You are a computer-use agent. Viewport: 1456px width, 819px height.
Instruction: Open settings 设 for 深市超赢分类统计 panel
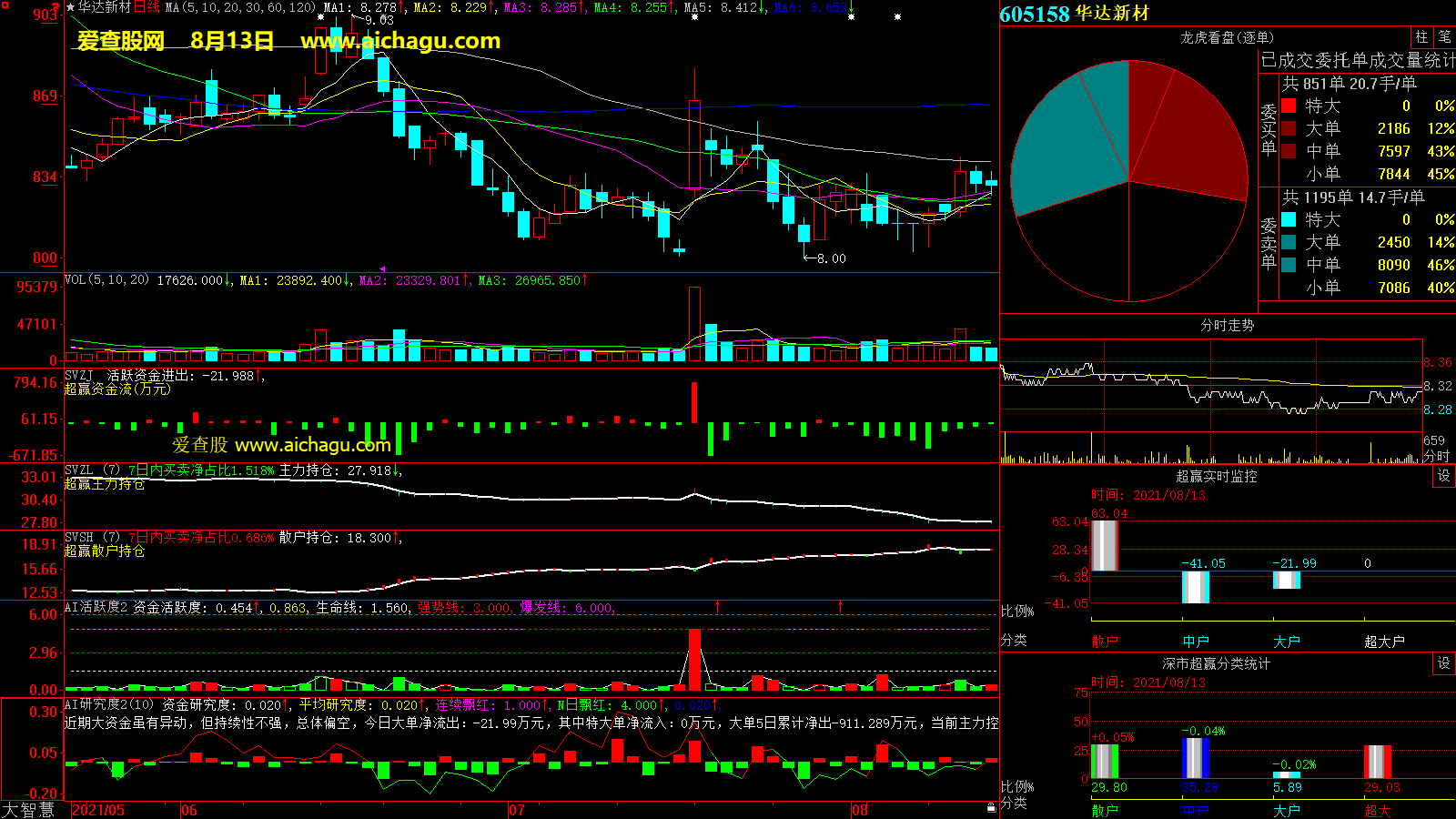coord(1444,663)
